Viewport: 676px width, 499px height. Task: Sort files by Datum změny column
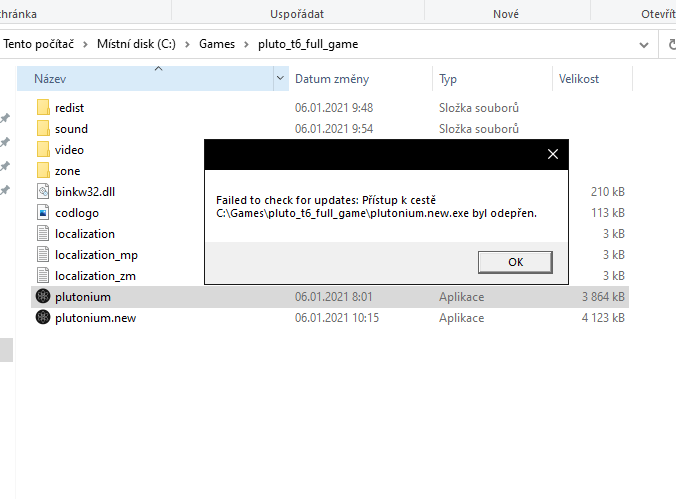(331, 79)
